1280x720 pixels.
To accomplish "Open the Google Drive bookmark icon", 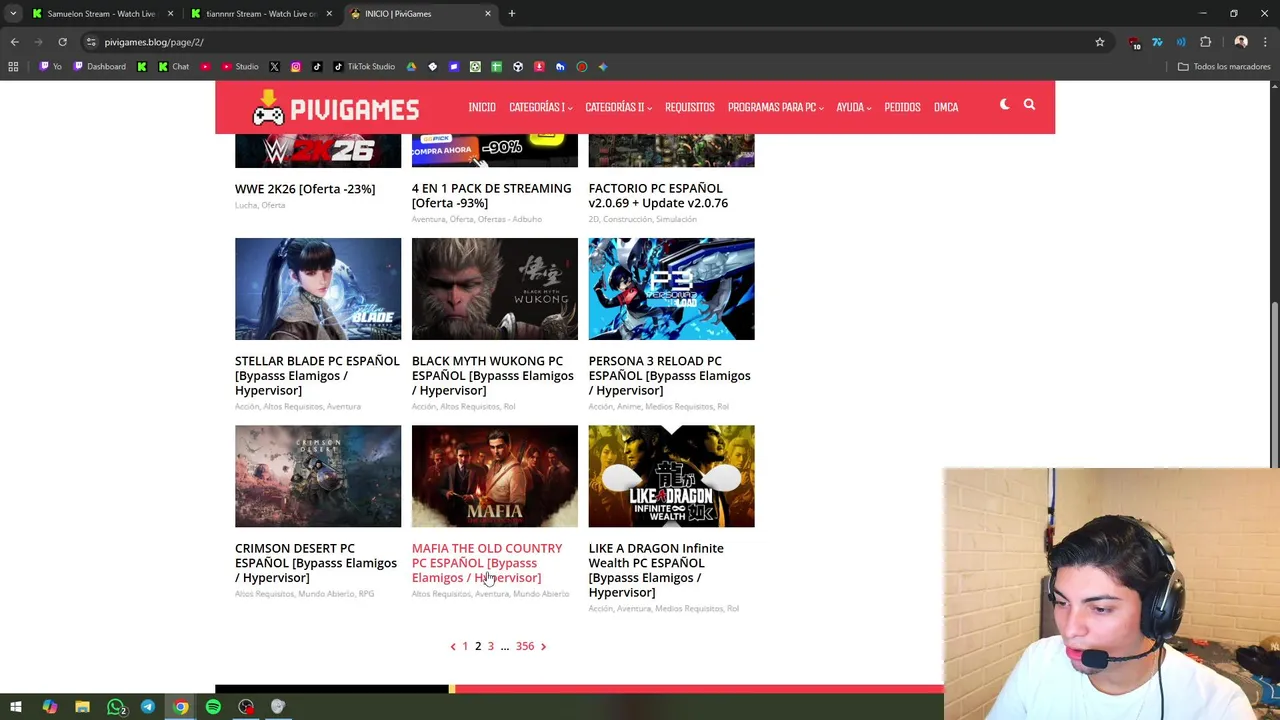I will 411,67.
